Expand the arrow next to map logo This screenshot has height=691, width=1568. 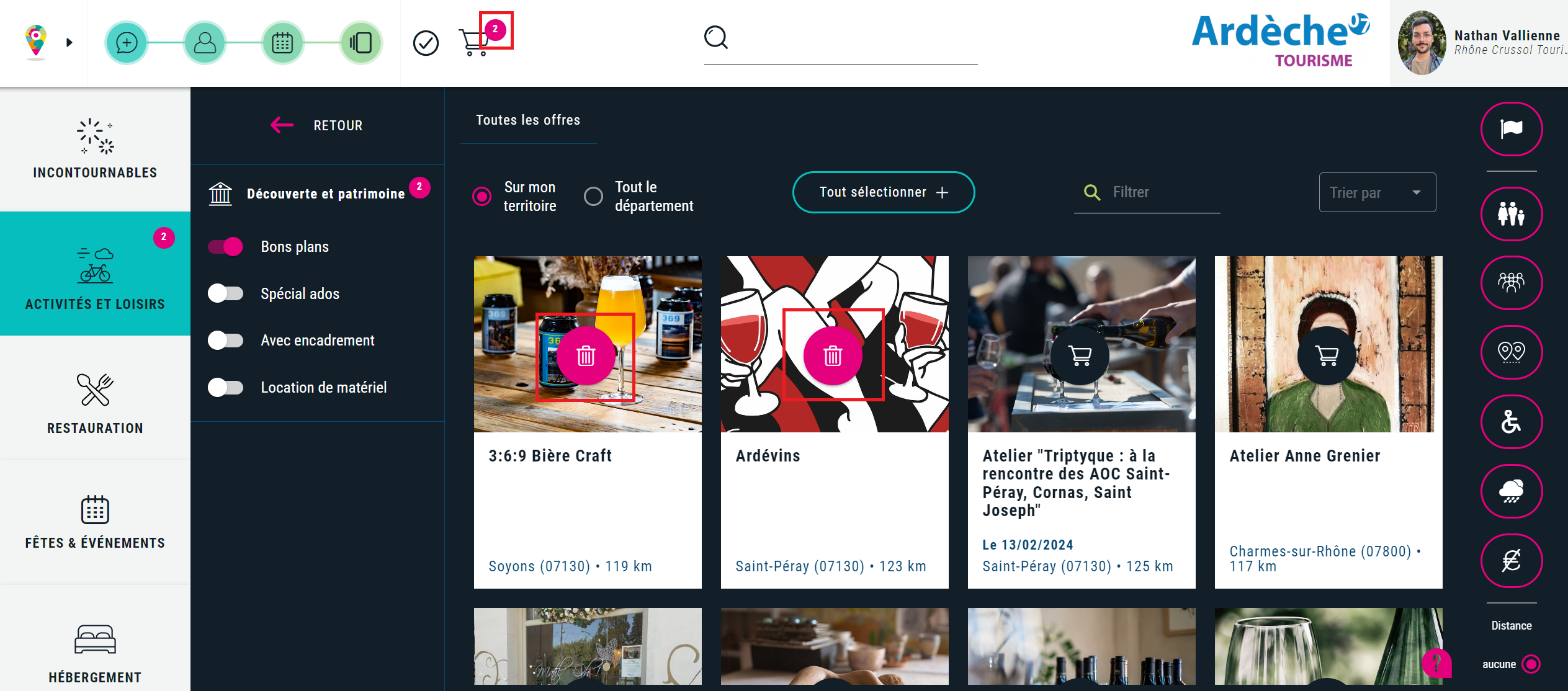69,42
